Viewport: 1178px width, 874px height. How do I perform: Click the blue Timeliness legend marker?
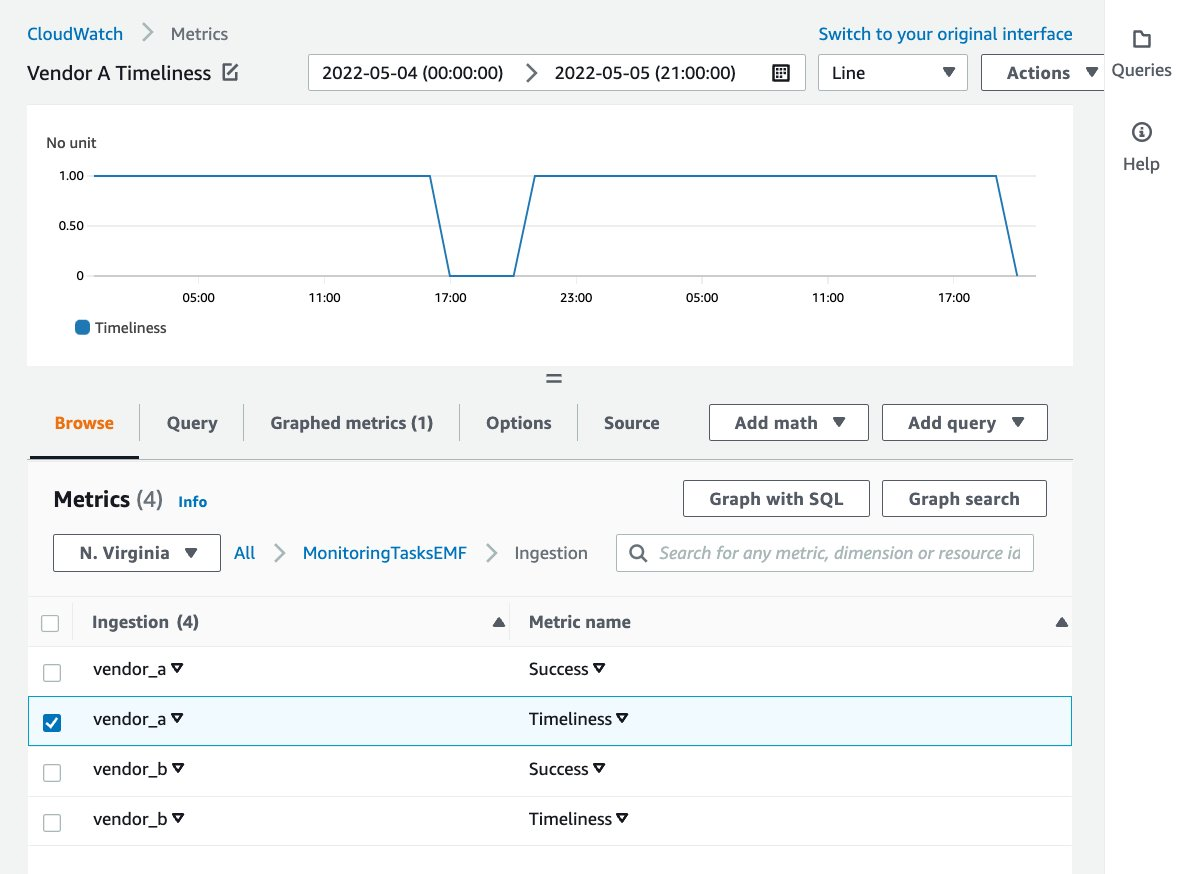point(80,327)
